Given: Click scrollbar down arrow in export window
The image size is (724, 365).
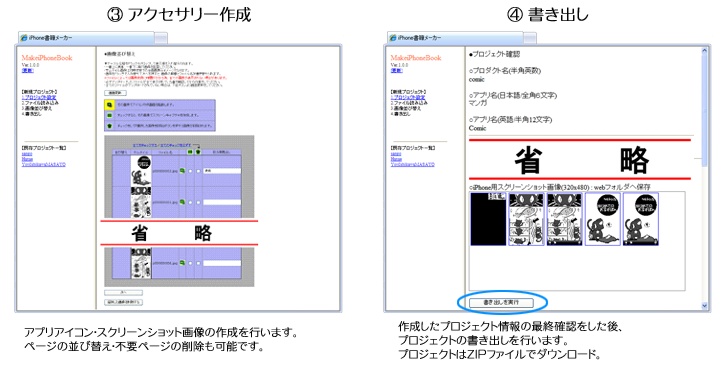Looking at the screenshot, I should pyautogui.click(x=704, y=305).
